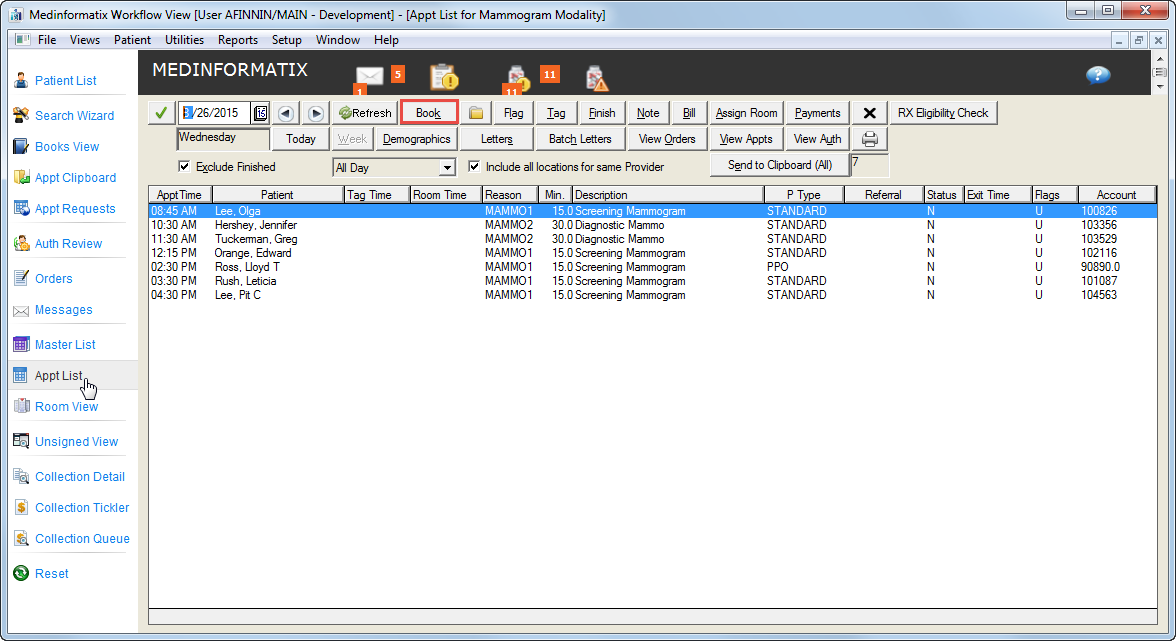This screenshot has height=641, width=1176.
Task: Open the clipboard warning alerts icon
Action: 444,76
